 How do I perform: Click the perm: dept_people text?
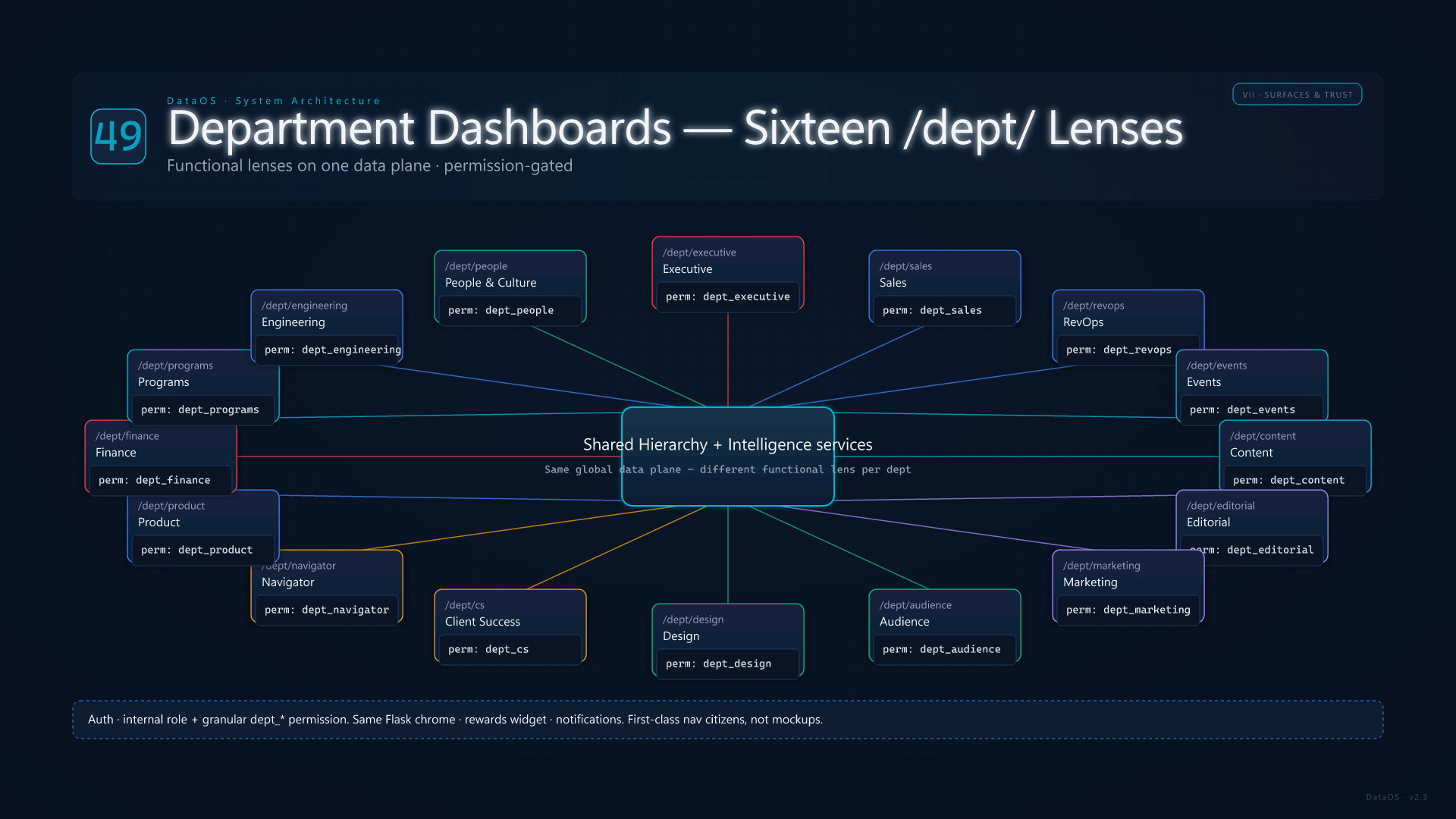tap(500, 310)
